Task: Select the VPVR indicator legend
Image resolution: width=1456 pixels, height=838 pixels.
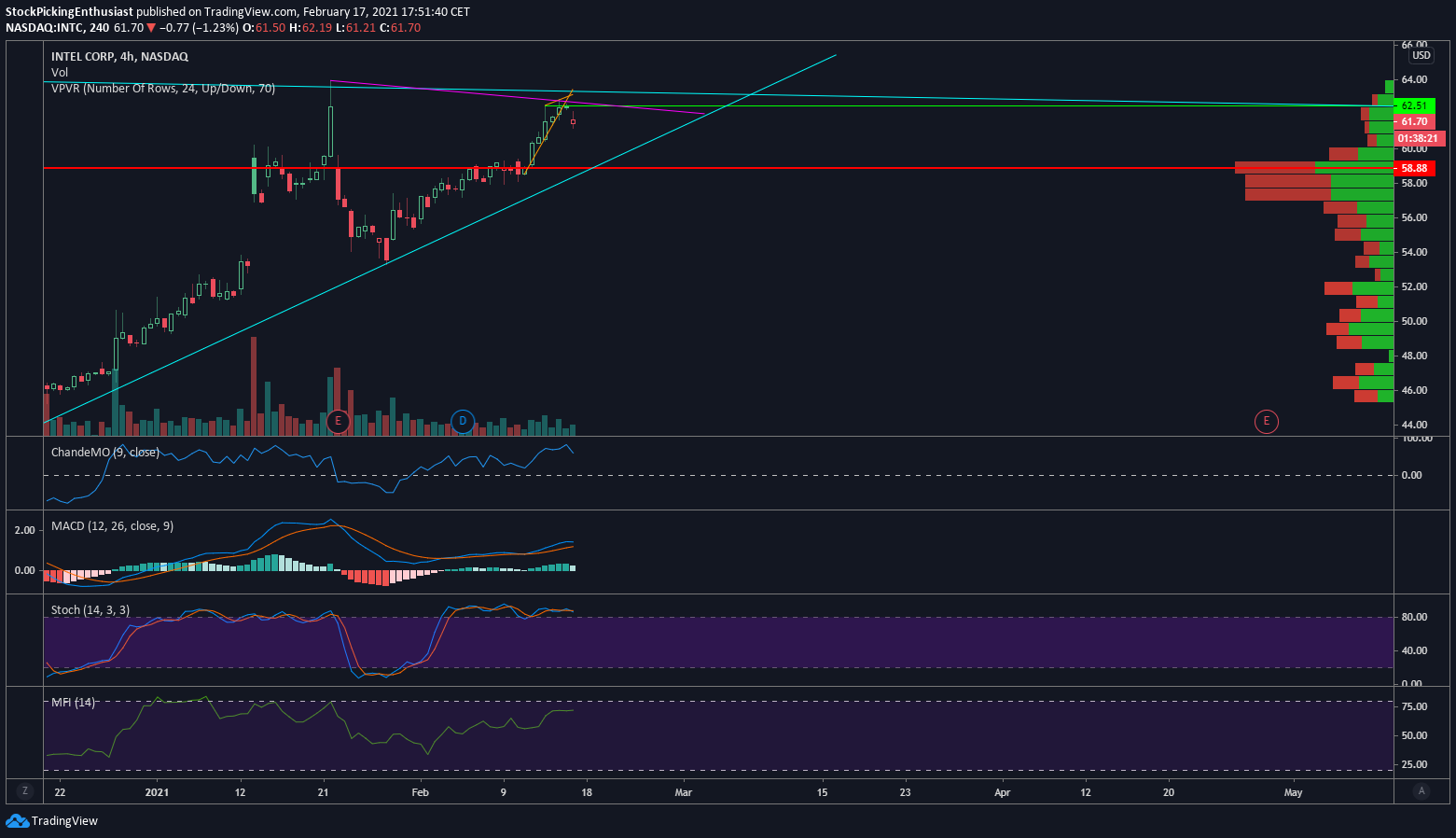Action: tap(163, 89)
